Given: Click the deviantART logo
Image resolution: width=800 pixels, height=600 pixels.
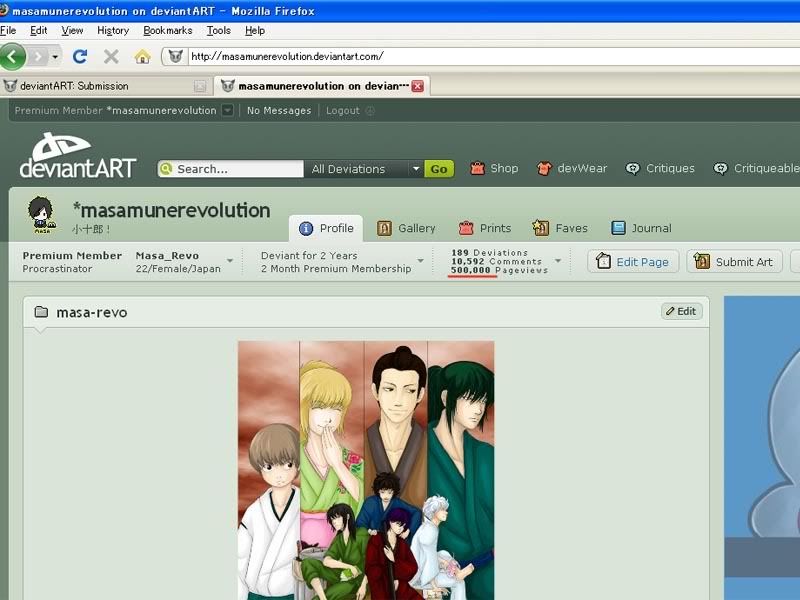Looking at the screenshot, I should click(78, 155).
